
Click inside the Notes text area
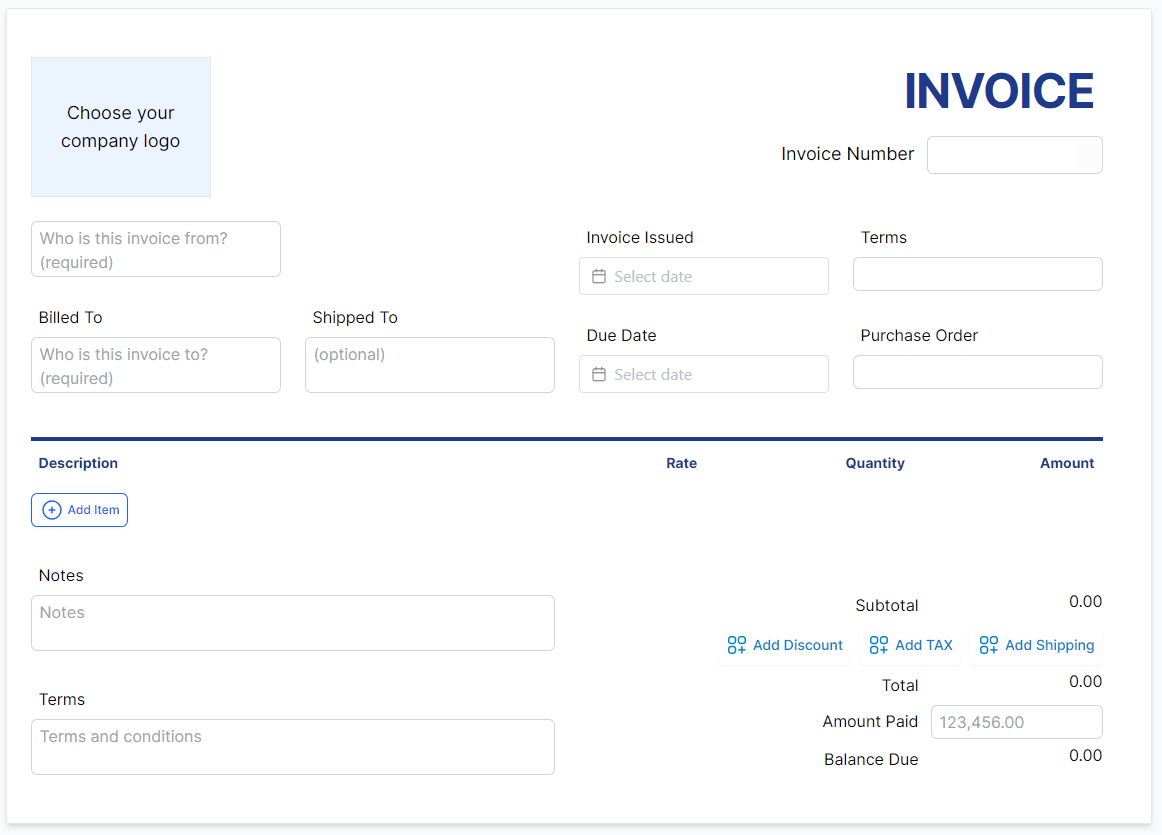292,622
